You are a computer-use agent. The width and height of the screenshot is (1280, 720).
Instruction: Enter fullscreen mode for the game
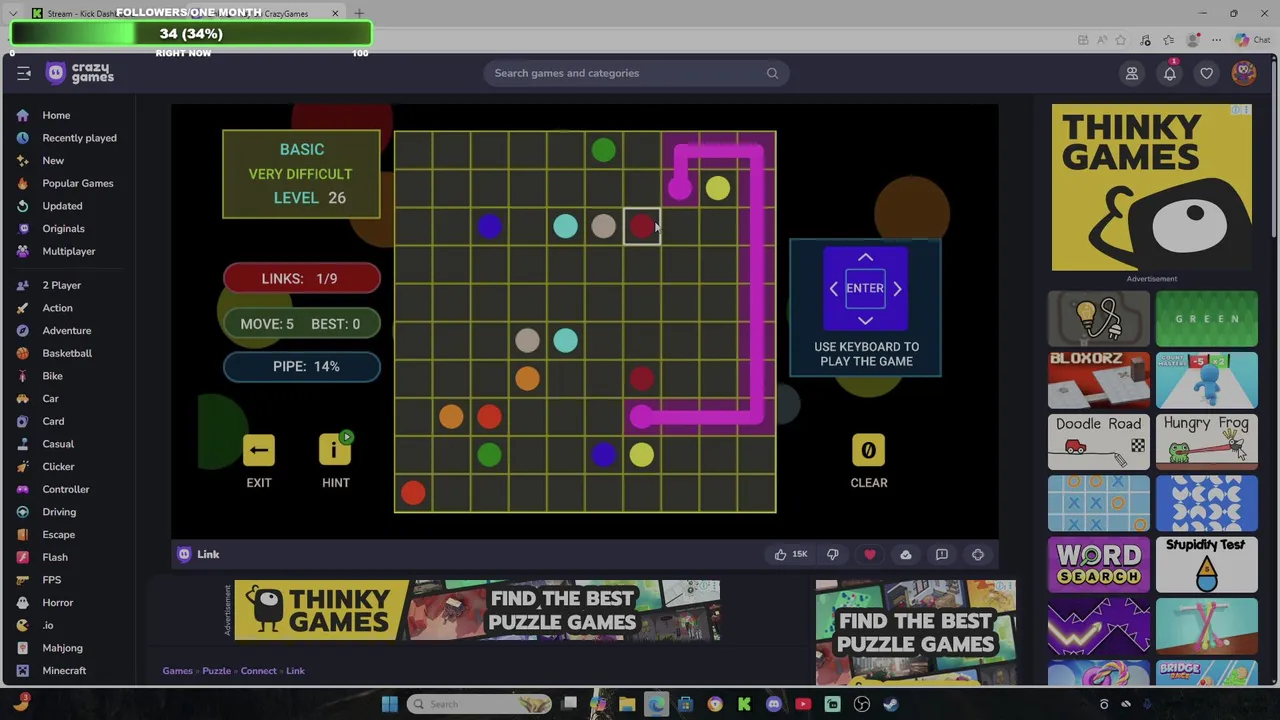click(x=978, y=554)
